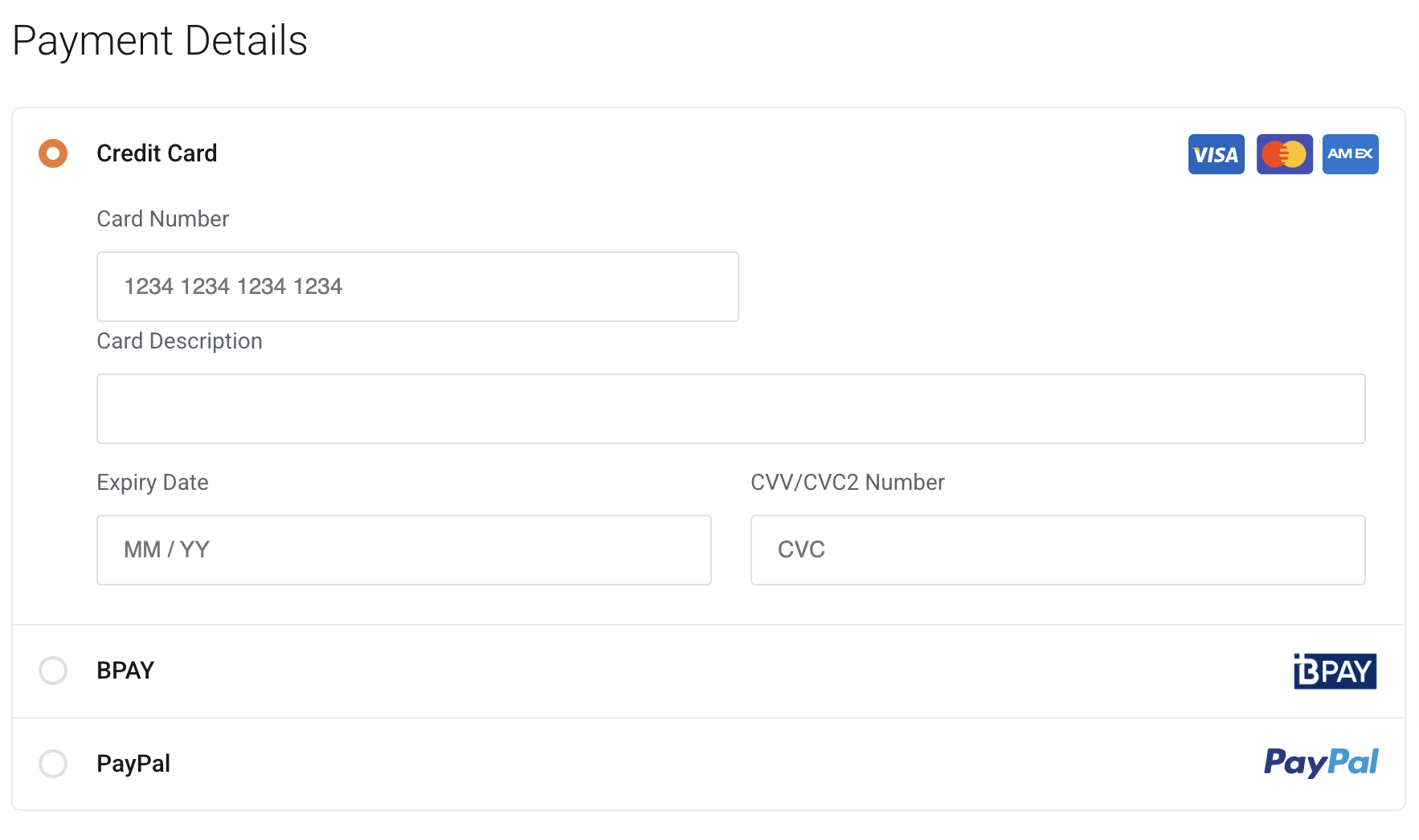The image size is (1419, 840).
Task: Focus the Card Number input field
Action: pyautogui.click(x=417, y=287)
